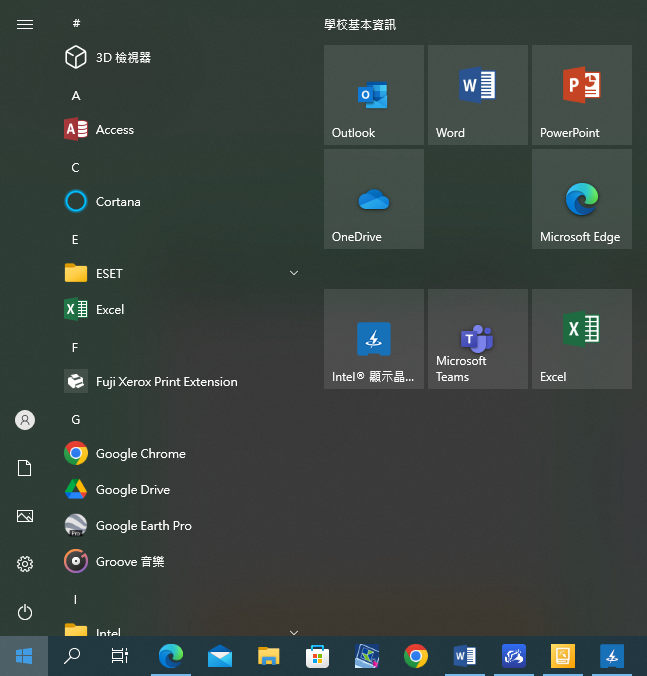Image resolution: width=647 pixels, height=676 pixels.
Task: Click the C letter header
Action: (75, 167)
